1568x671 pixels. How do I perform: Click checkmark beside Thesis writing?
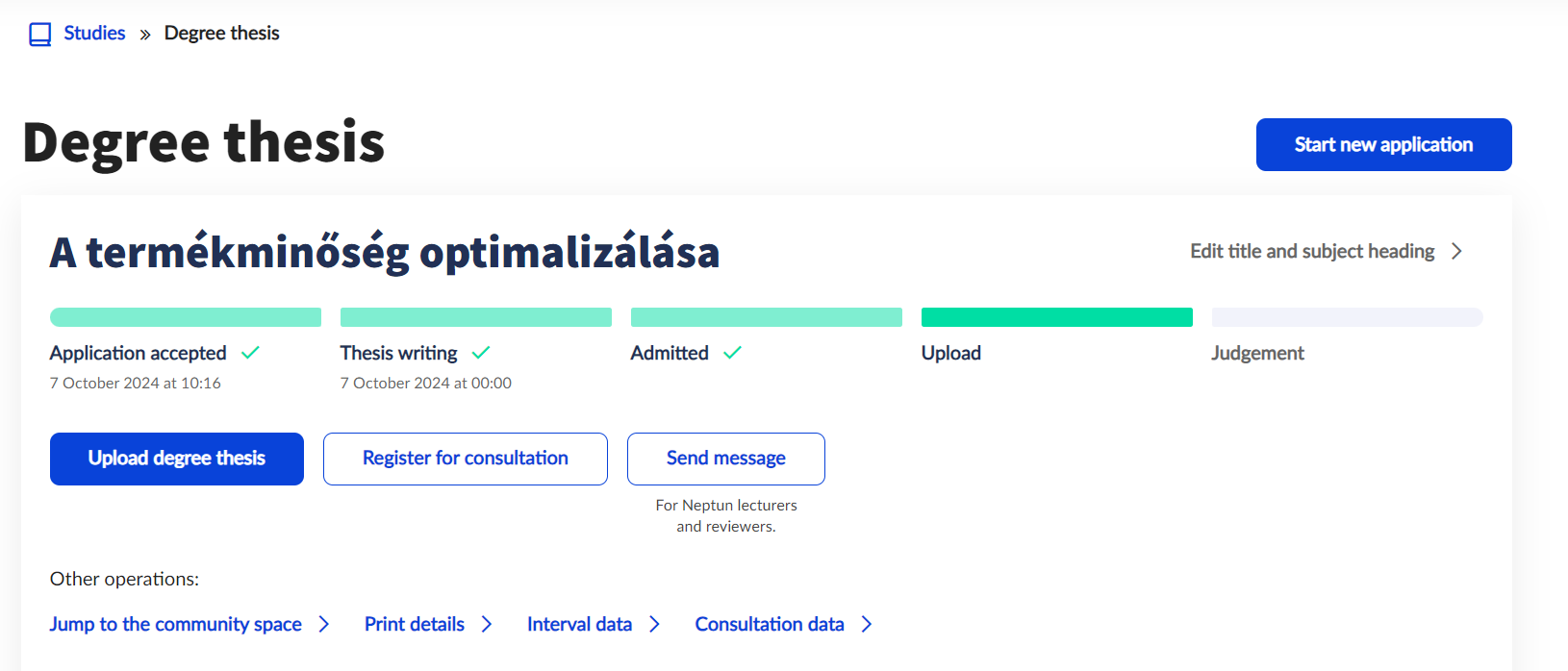481,353
